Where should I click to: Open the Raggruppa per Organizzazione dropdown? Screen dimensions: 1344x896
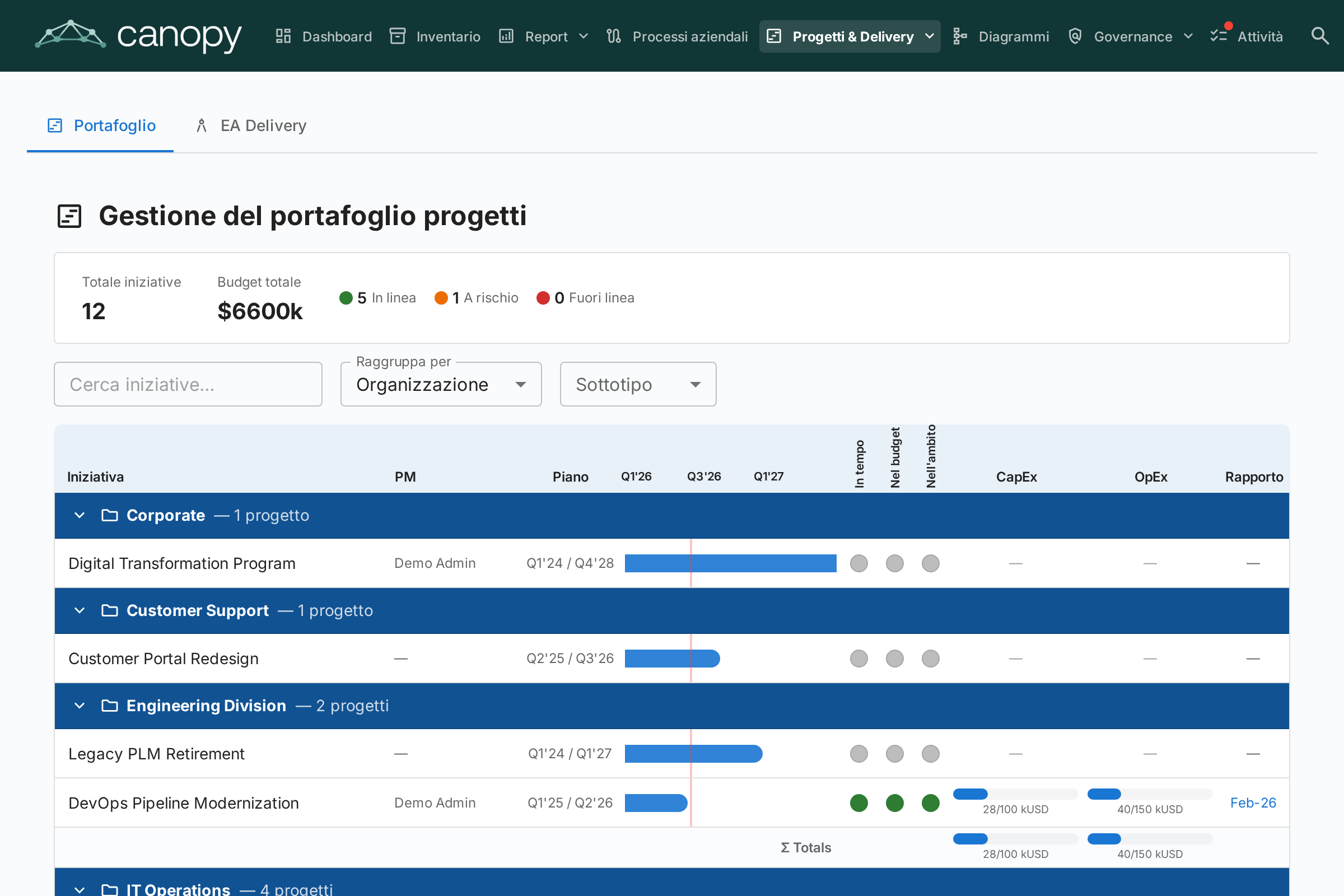(x=441, y=384)
